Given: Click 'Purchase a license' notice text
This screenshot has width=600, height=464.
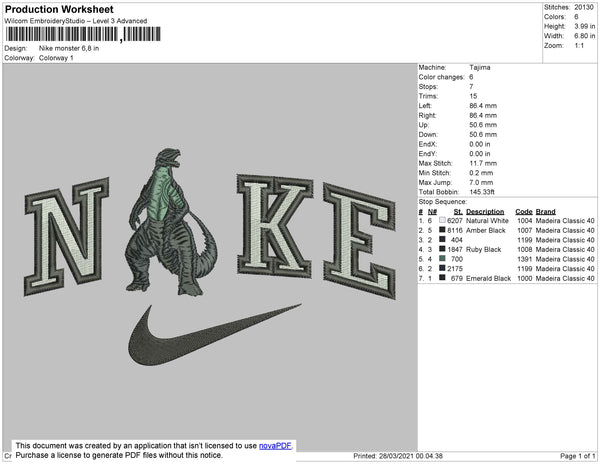Looking at the screenshot, I should click(x=119, y=455).
